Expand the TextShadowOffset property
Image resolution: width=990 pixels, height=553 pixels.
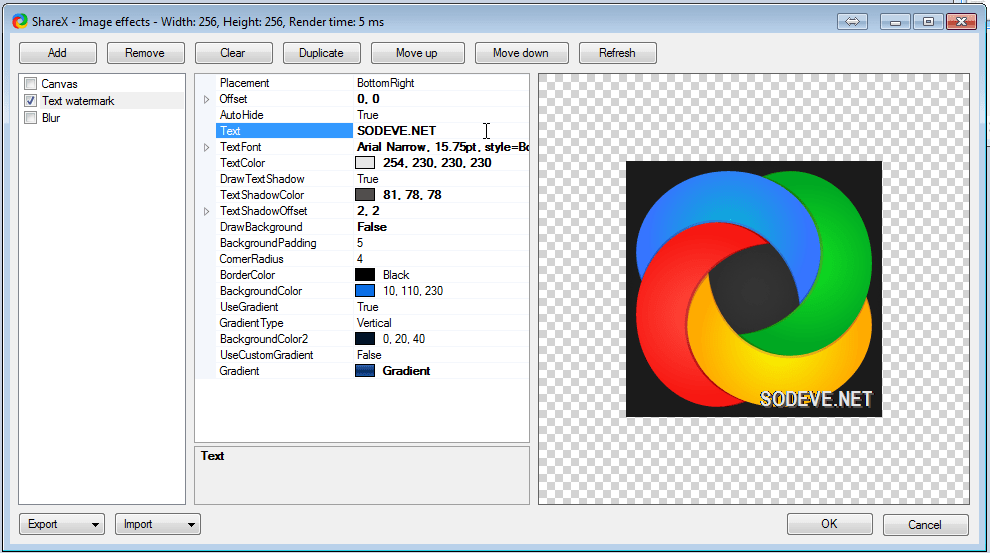(x=206, y=211)
